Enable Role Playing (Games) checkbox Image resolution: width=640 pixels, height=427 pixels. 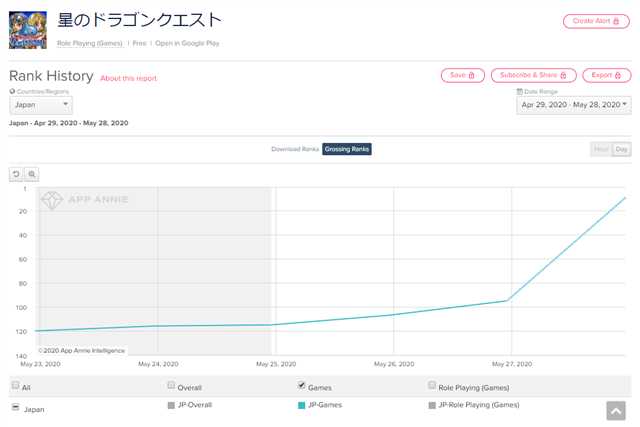coord(432,385)
